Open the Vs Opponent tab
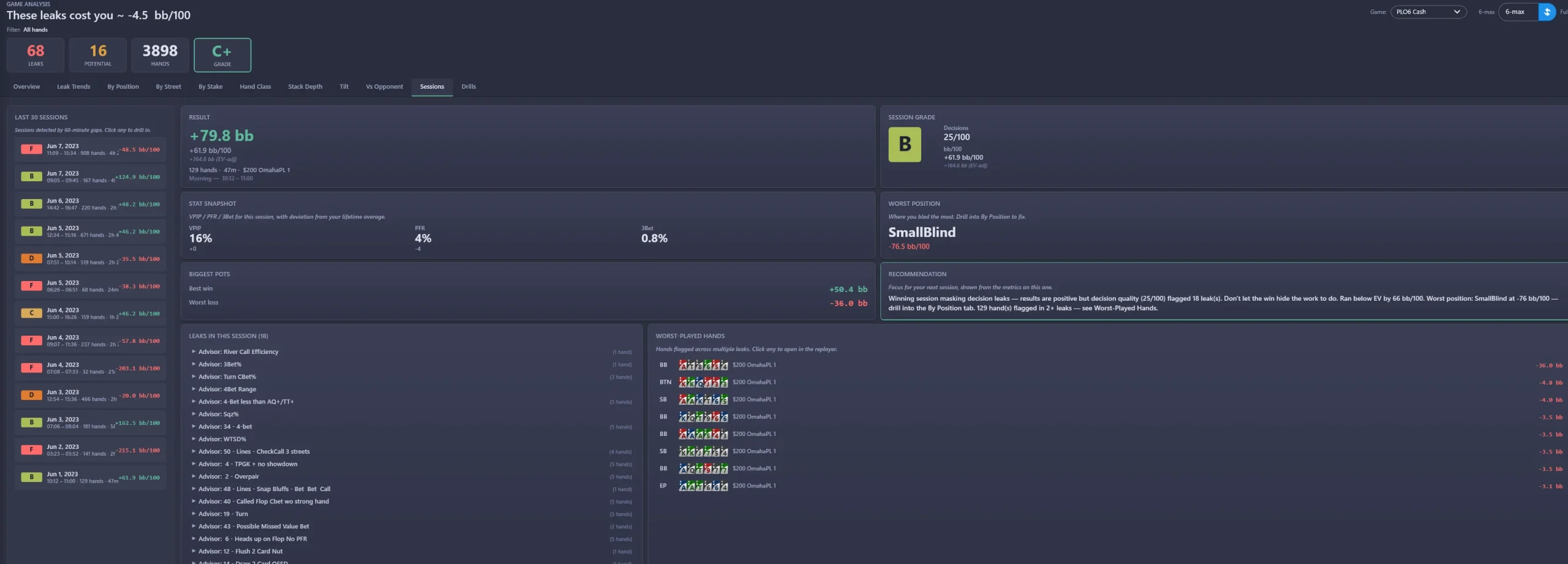This screenshot has width=1568, height=564. (x=385, y=87)
